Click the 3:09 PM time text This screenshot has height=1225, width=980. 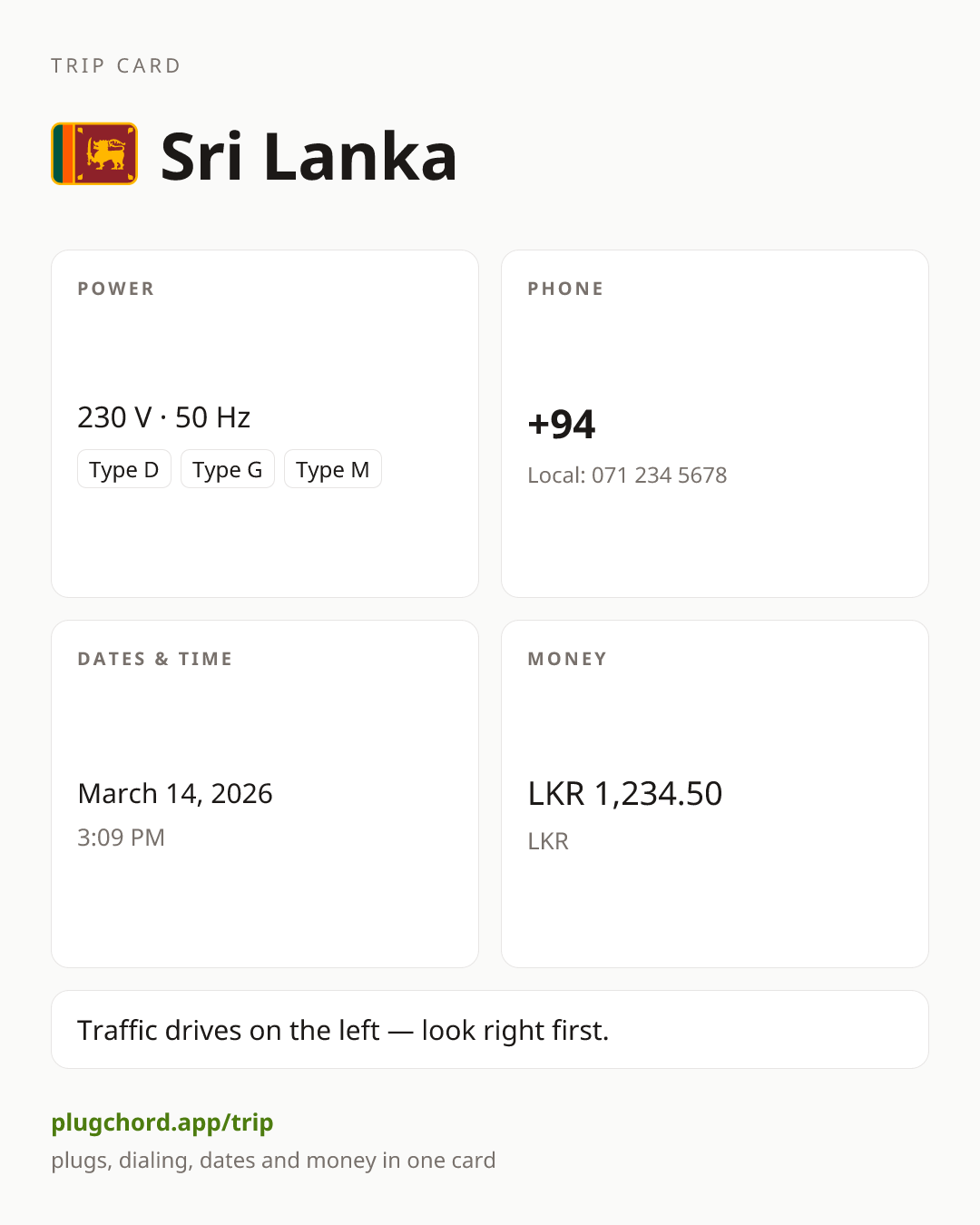click(121, 838)
